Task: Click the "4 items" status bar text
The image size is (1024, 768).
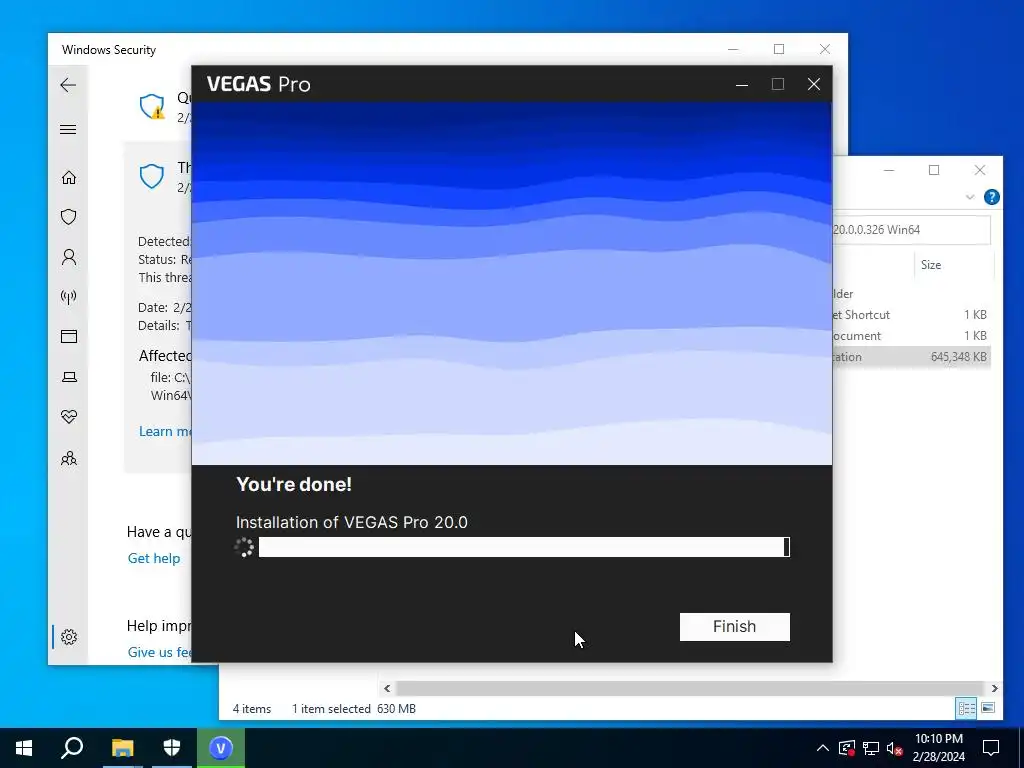Action: tap(252, 709)
